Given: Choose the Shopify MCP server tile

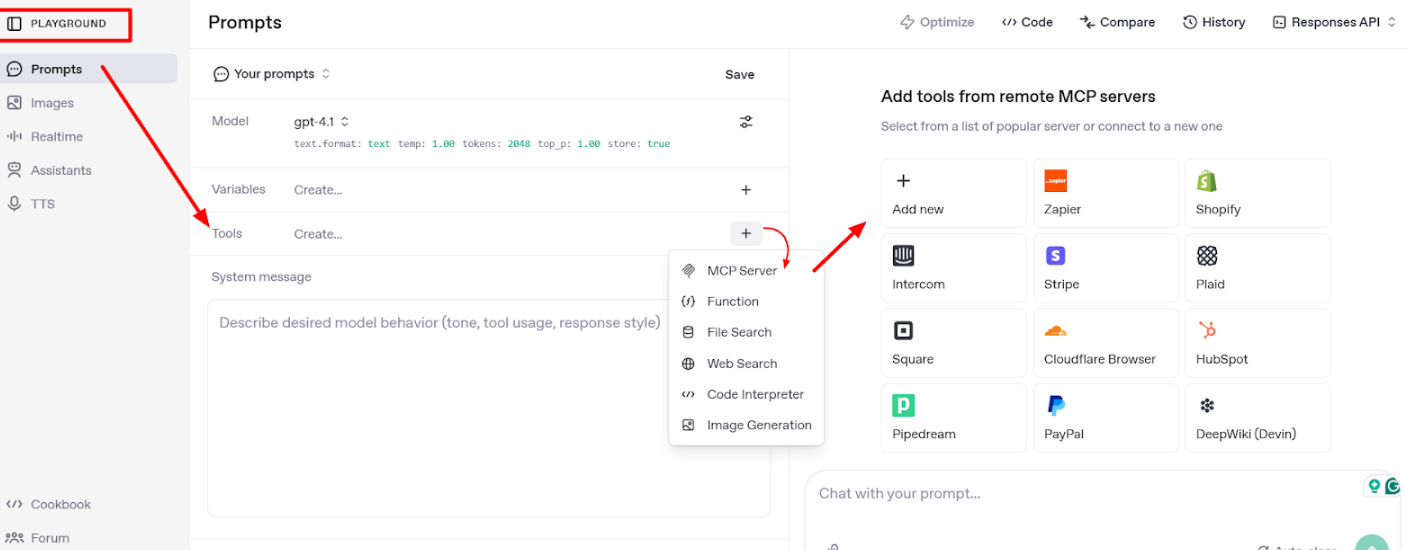Looking at the screenshot, I should 1257,194.
